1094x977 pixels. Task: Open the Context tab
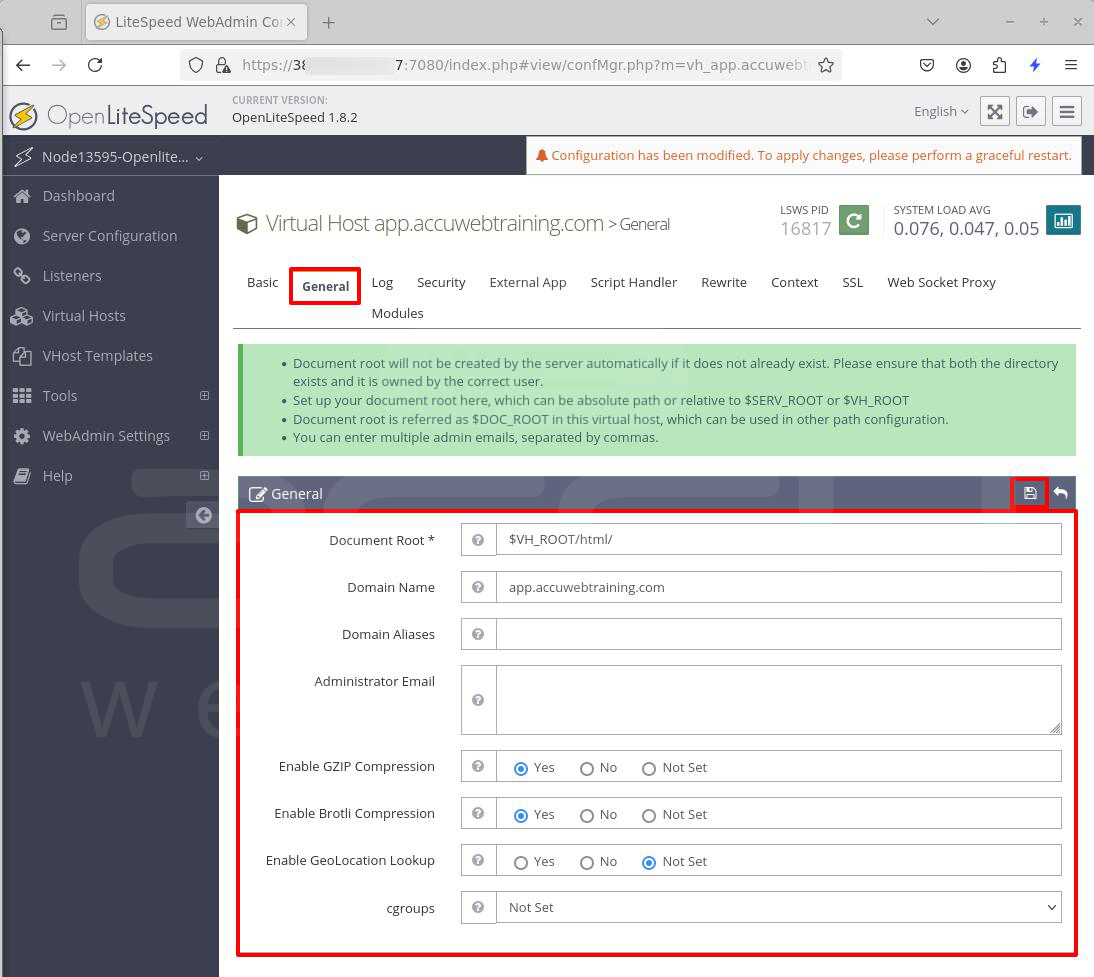pos(794,283)
